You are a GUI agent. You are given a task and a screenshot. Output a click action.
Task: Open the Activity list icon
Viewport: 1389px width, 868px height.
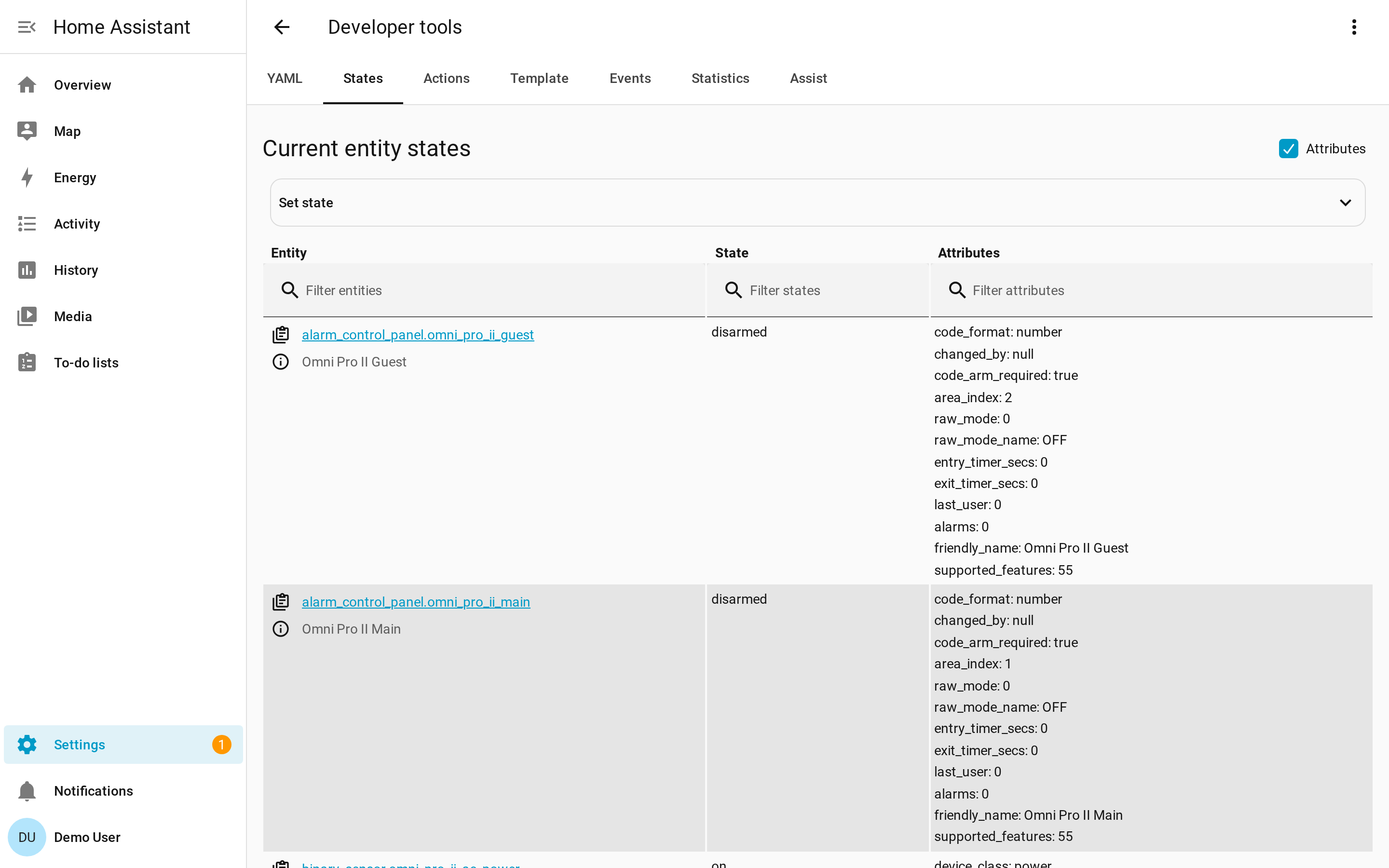tap(27, 224)
